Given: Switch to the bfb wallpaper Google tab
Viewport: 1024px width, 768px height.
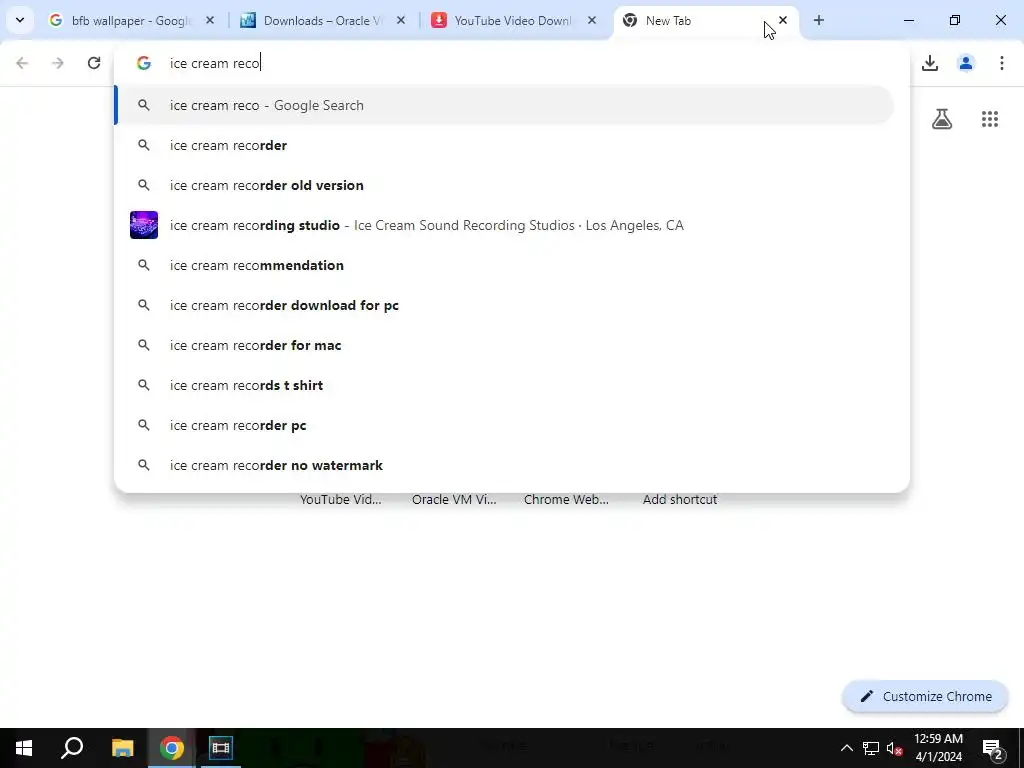Looking at the screenshot, I should 131,20.
